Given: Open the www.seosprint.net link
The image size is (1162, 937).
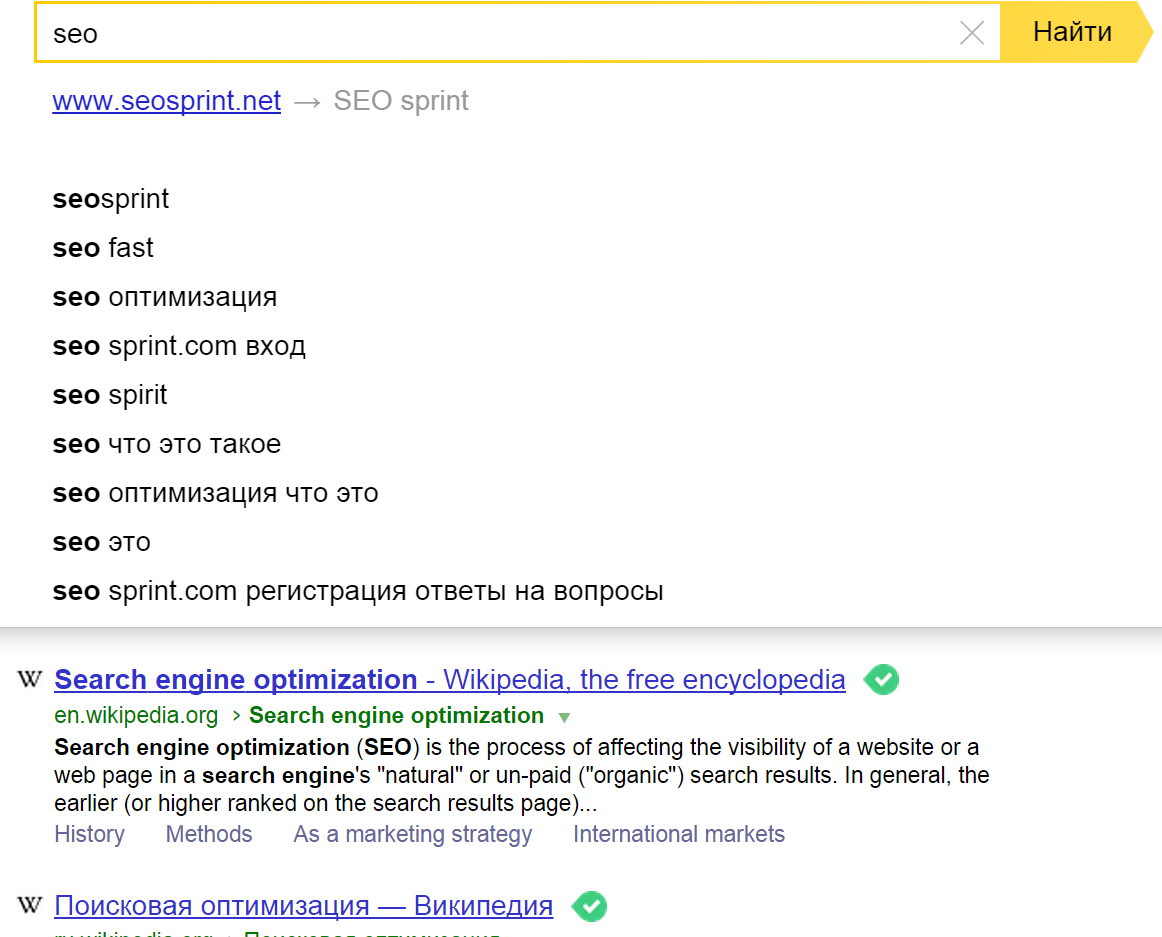Looking at the screenshot, I should [x=166, y=101].
